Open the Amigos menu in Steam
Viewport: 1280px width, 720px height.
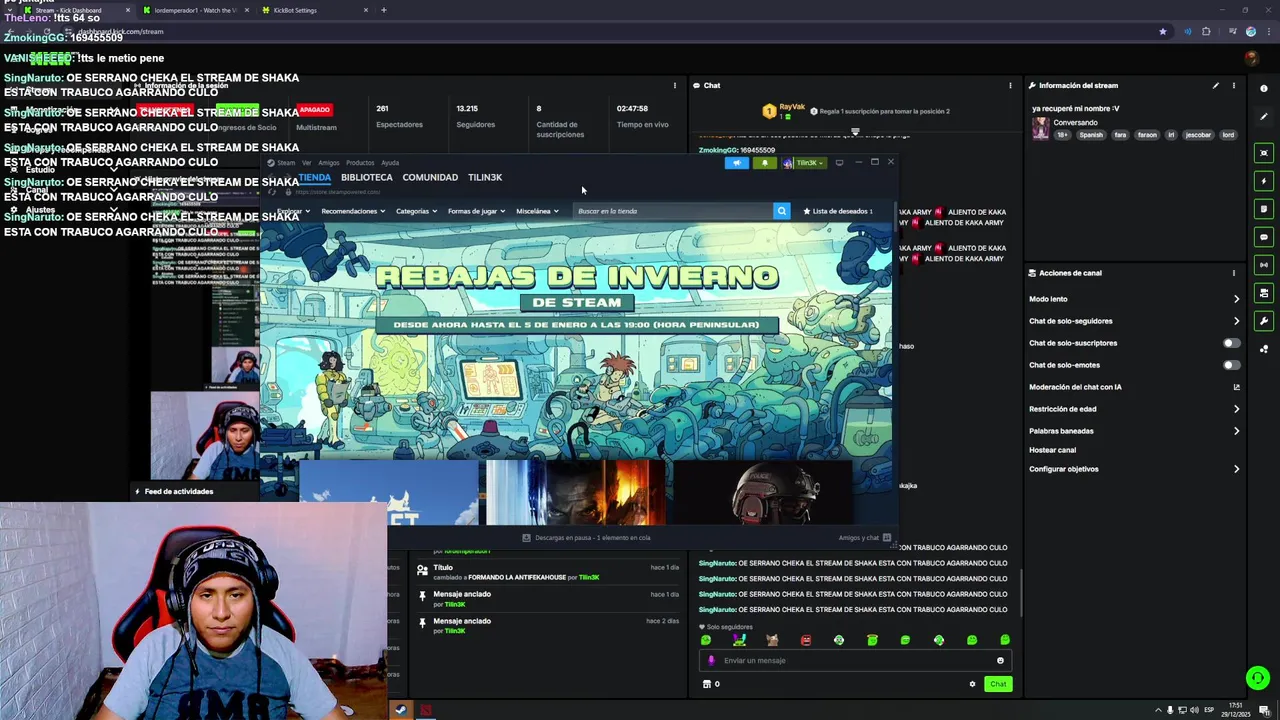(x=328, y=163)
